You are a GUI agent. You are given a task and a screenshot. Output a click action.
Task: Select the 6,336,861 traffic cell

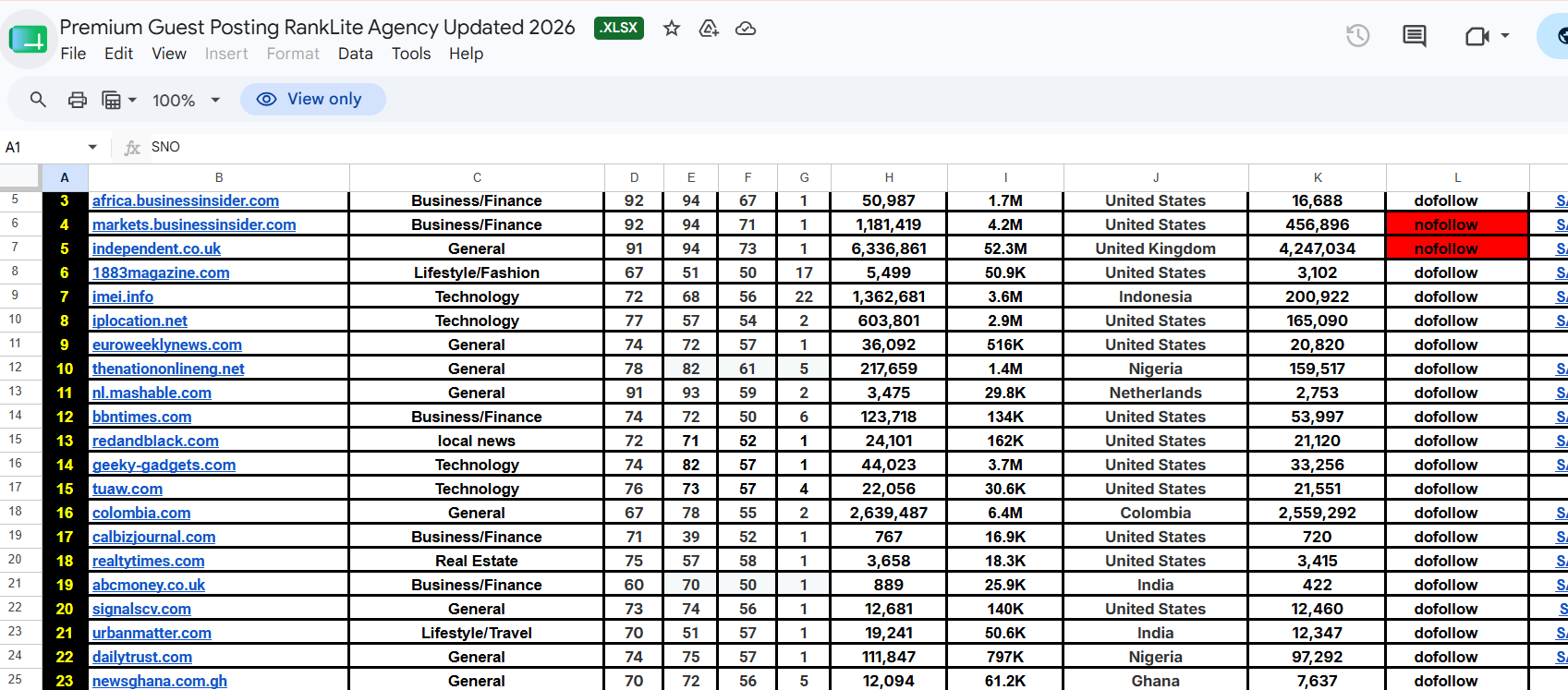pos(889,248)
